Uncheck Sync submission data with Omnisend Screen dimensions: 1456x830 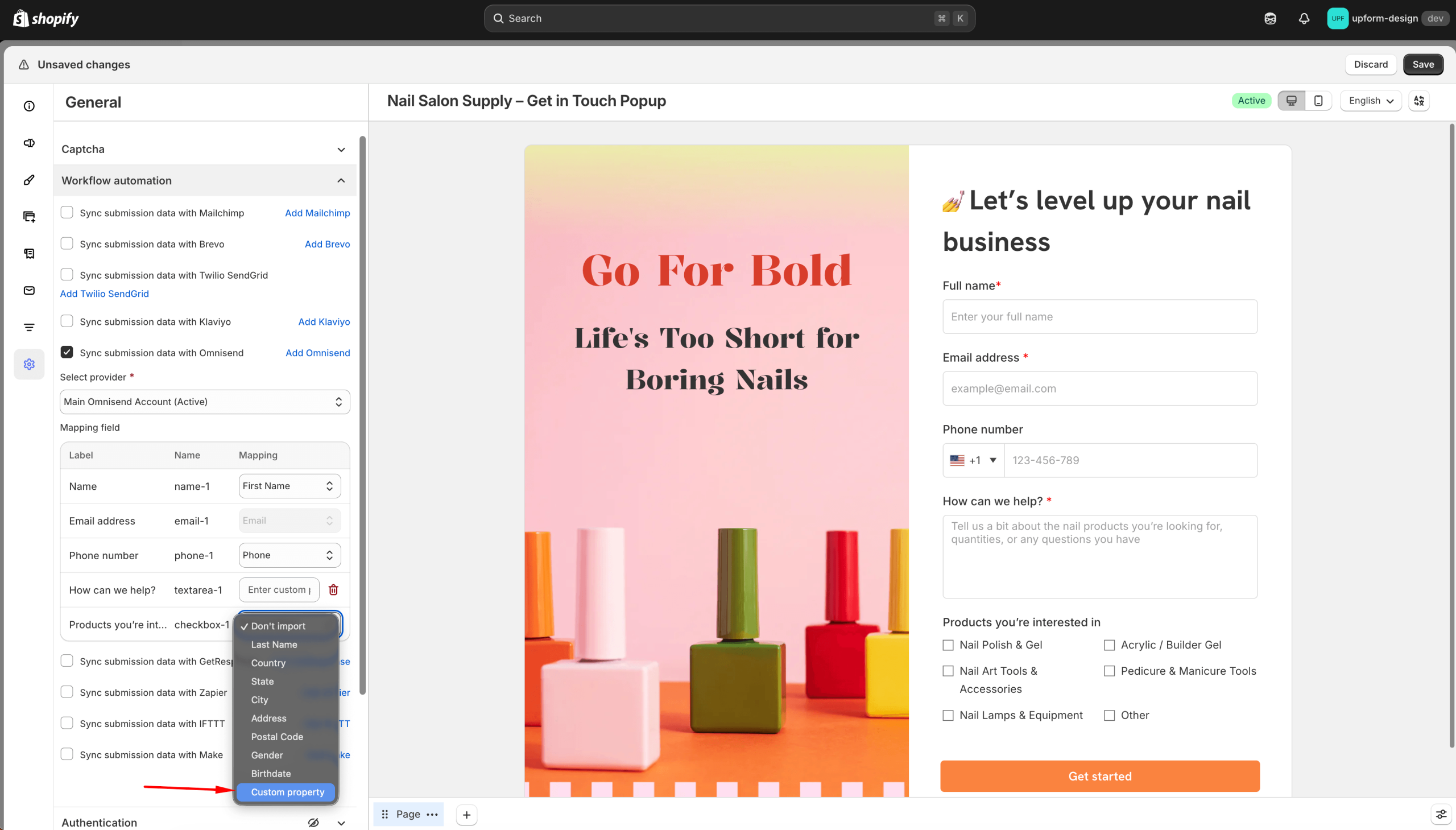67,352
